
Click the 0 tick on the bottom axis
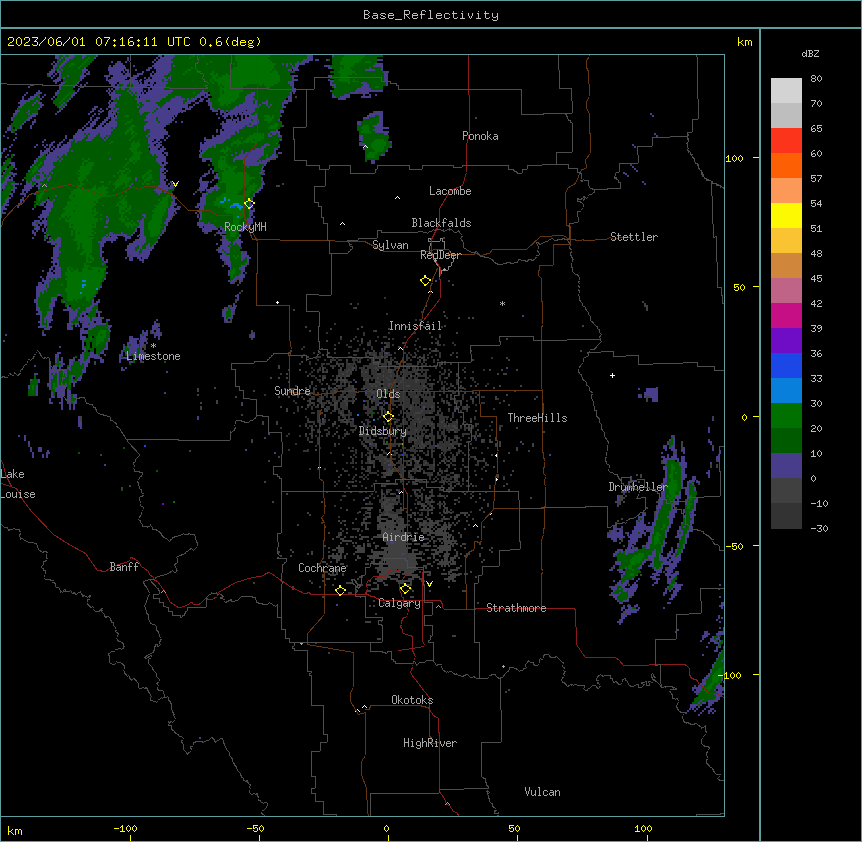[386, 828]
